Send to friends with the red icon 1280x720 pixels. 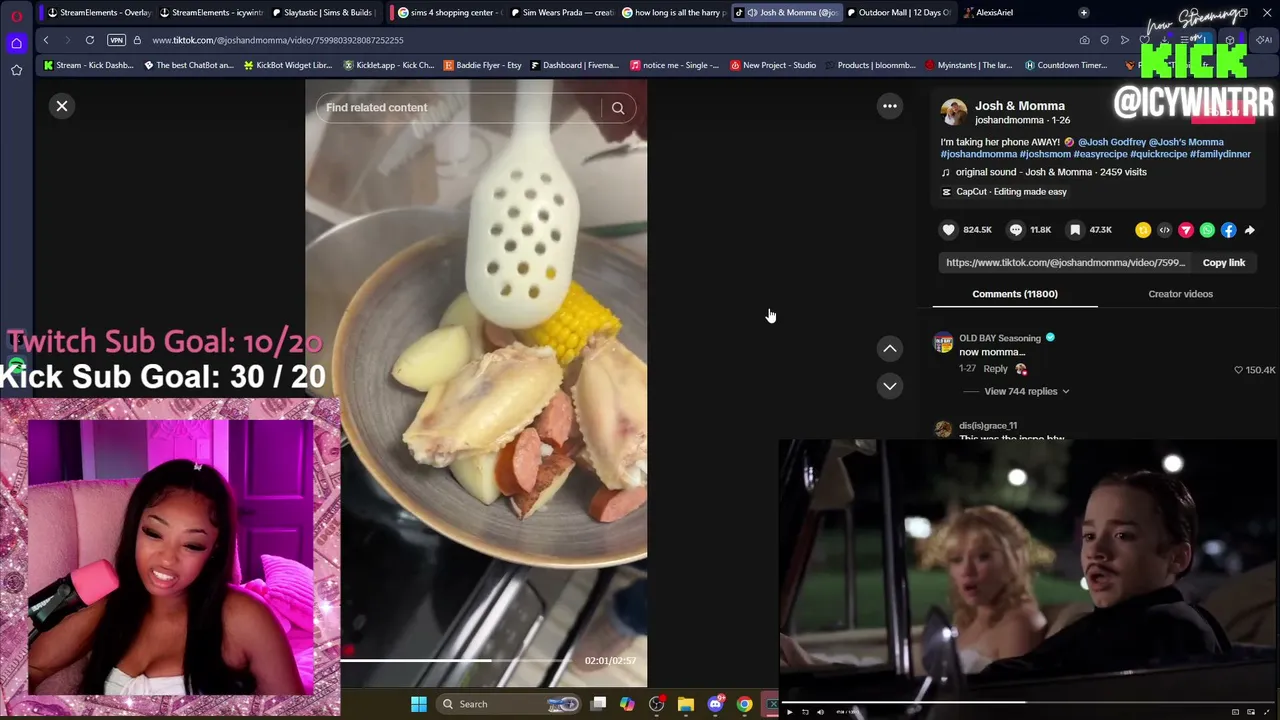1186,230
